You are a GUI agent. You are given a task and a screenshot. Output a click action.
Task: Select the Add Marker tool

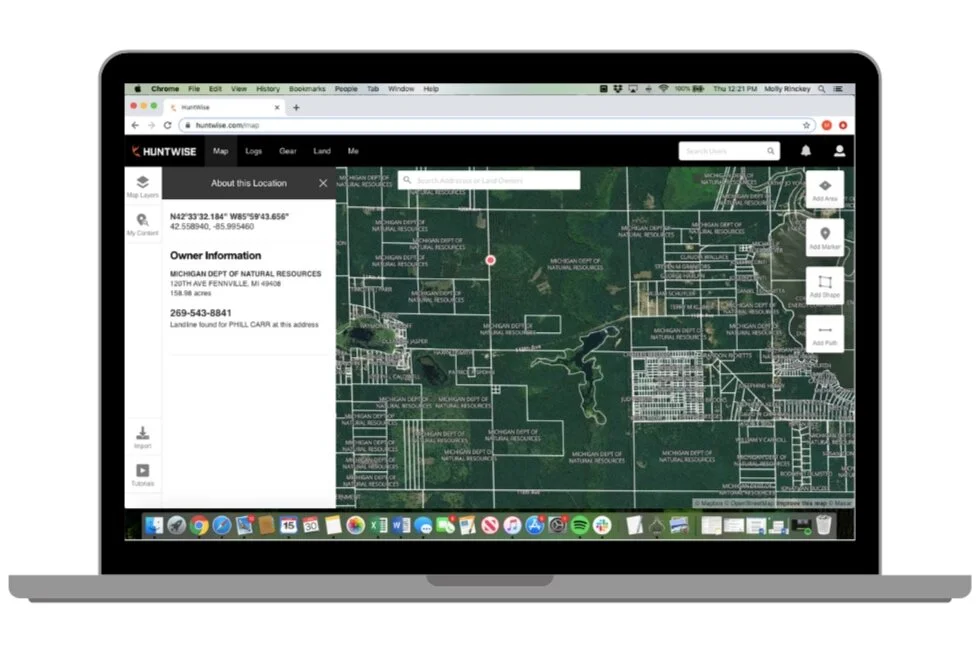point(824,238)
